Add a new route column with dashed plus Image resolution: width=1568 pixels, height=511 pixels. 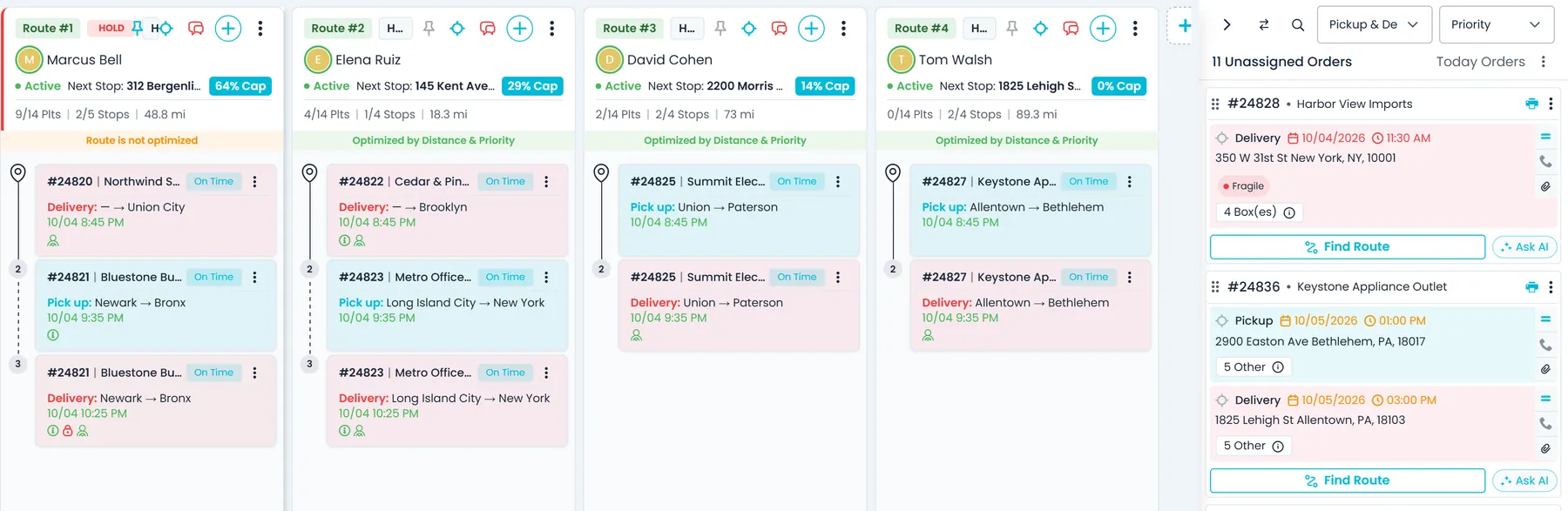coord(1185,26)
